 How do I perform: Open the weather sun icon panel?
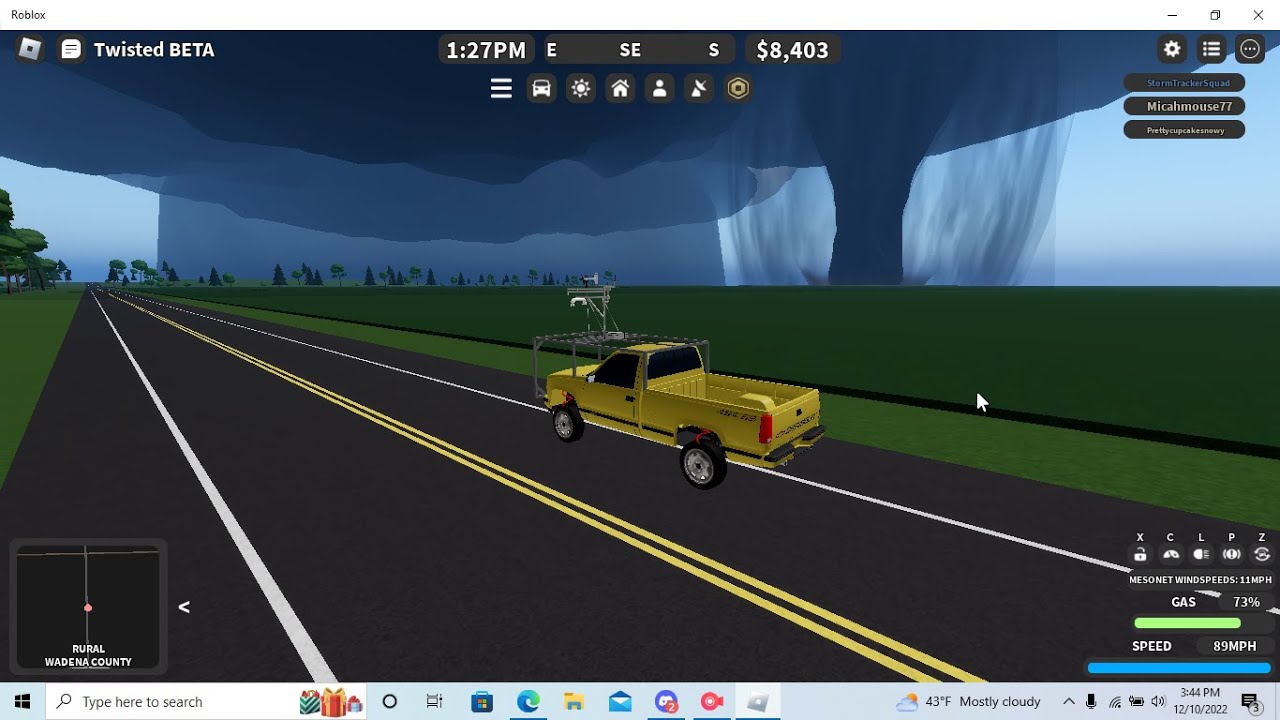click(x=581, y=89)
